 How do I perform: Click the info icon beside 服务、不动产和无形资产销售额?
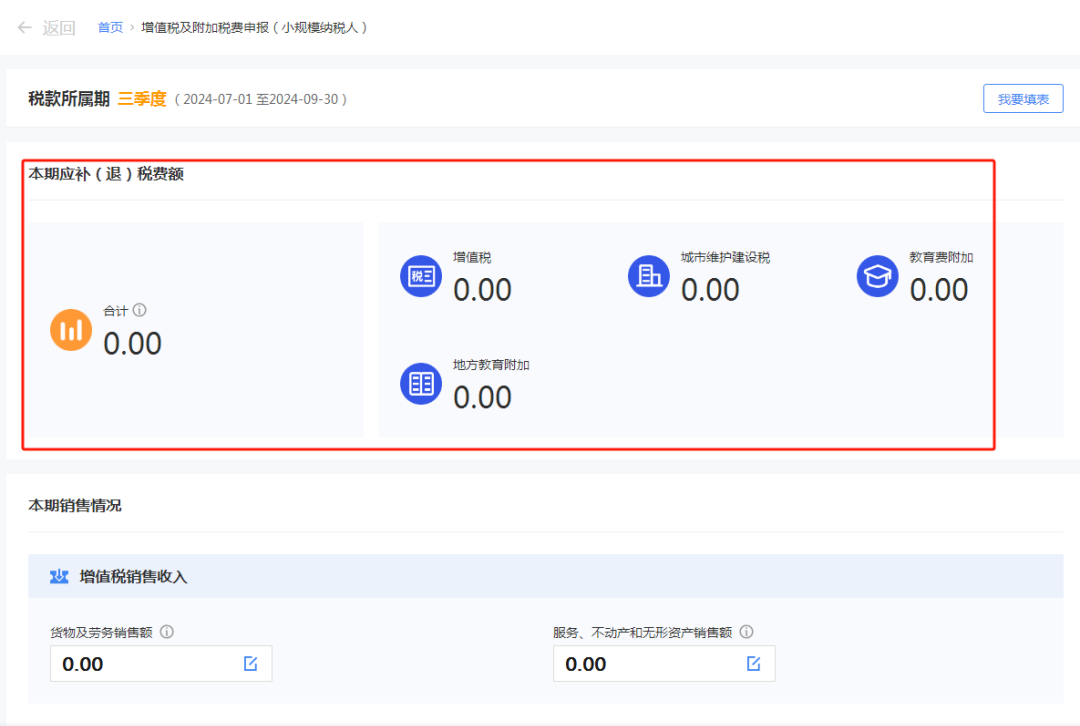coord(746,632)
